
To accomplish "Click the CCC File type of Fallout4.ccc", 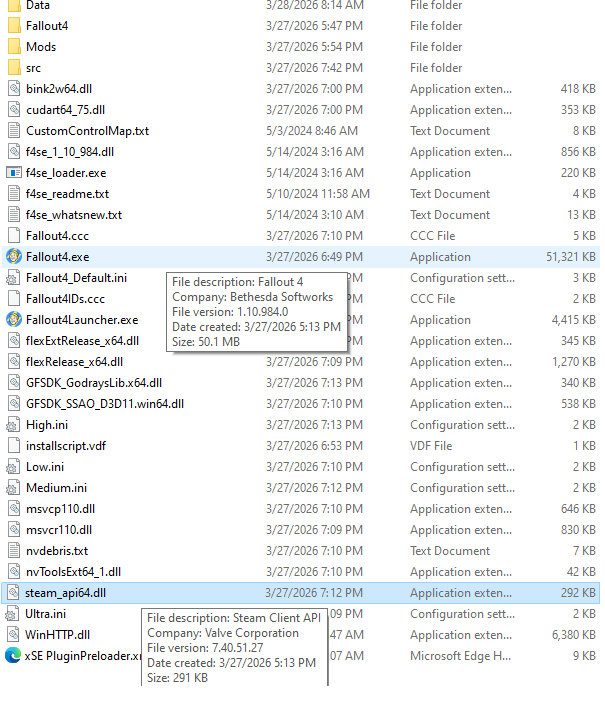I will pos(432,236).
